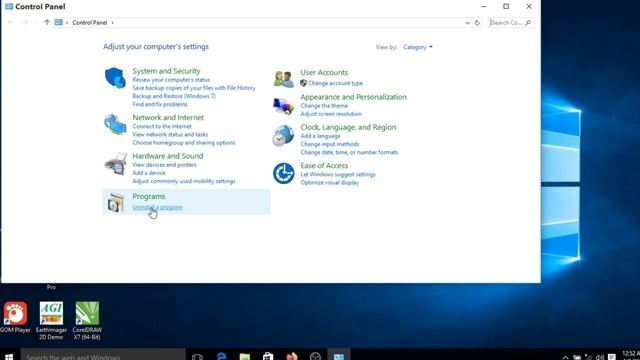Image resolution: width=640 pixels, height=360 pixels.
Task: Click the Network and Internet heading
Action: click(168, 118)
